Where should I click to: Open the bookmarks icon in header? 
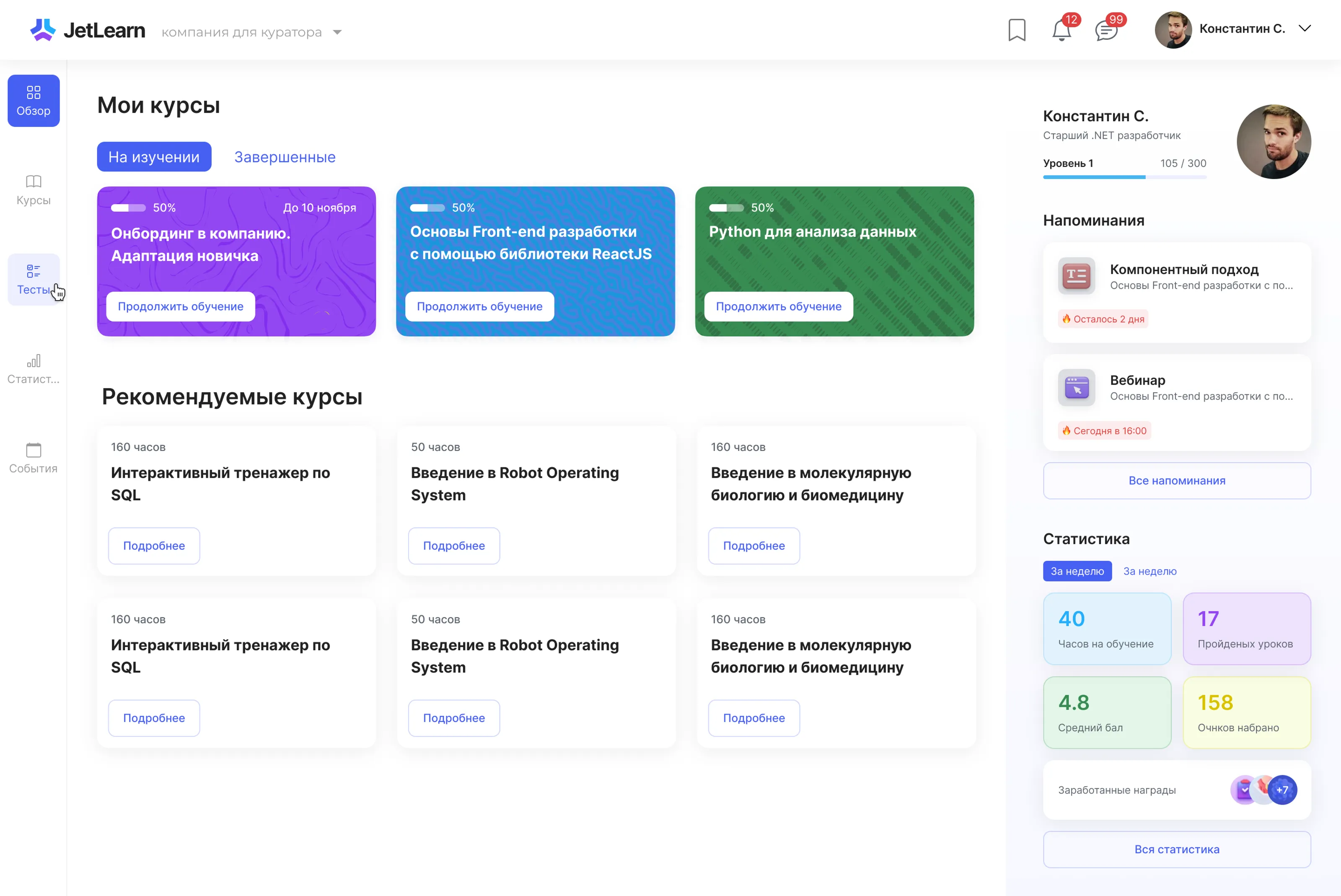tap(1017, 30)
